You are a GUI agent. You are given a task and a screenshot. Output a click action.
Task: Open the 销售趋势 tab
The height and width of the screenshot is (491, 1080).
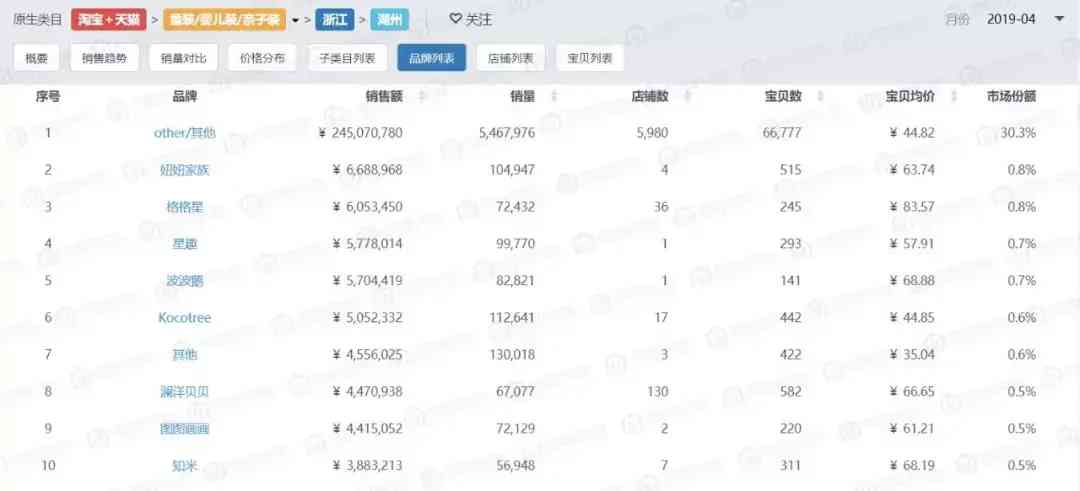pos(104,58)
